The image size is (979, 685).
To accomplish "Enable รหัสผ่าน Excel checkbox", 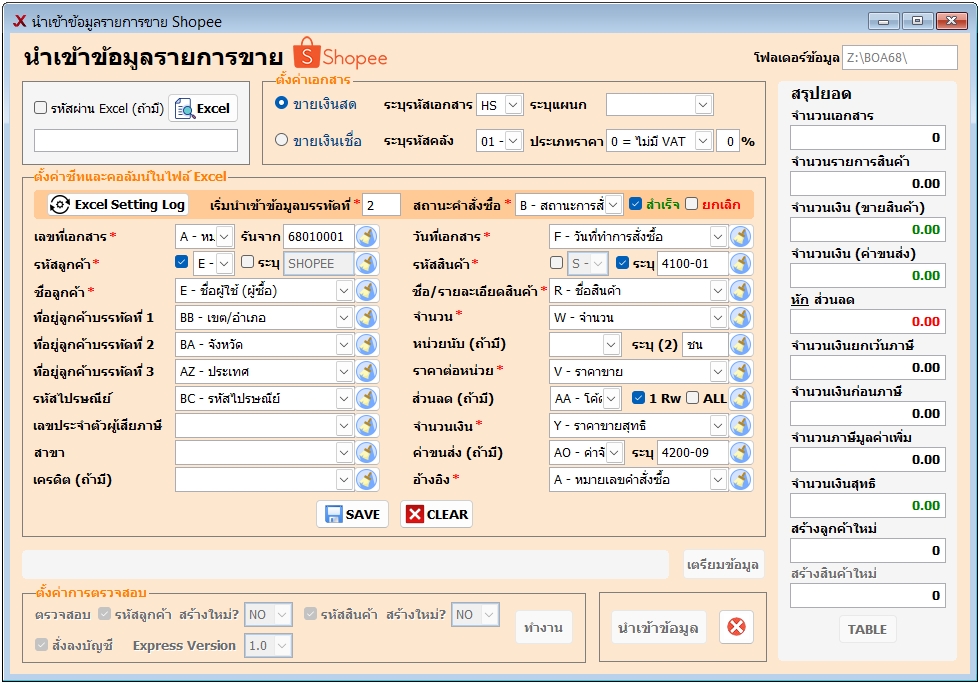I will pyautogui.click(x=41, y=108).
